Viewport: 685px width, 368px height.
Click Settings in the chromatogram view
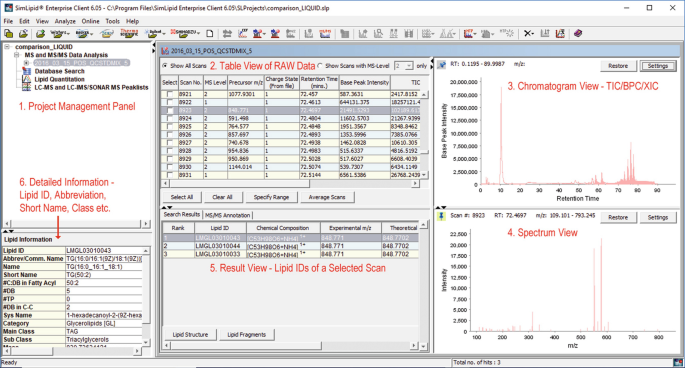(657, 66)
